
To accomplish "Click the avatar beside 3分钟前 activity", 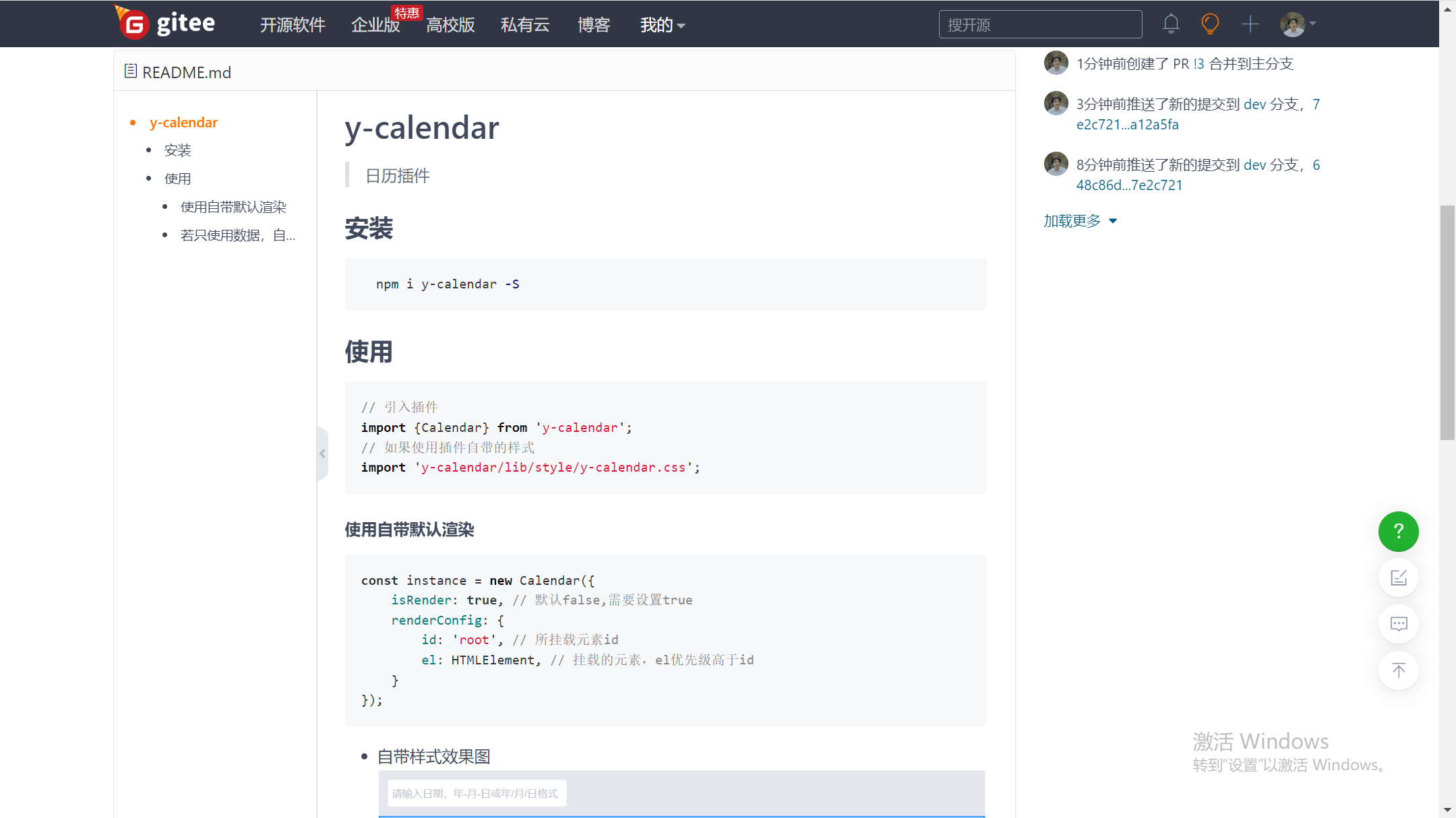I will [1056, 103].
